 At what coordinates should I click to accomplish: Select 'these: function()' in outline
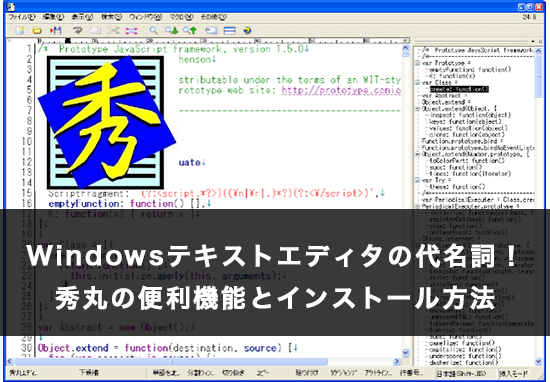coord(457,187)
